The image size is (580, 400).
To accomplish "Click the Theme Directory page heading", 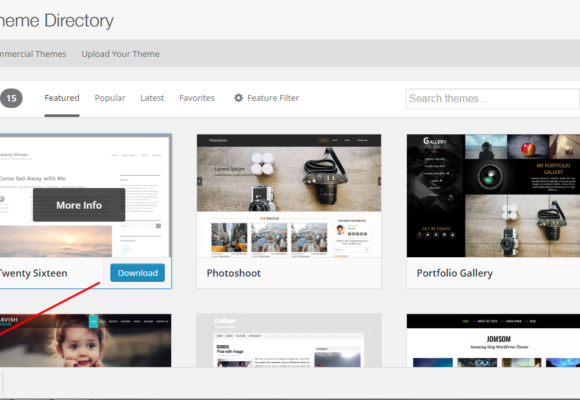I will click(x=57, y=20).
